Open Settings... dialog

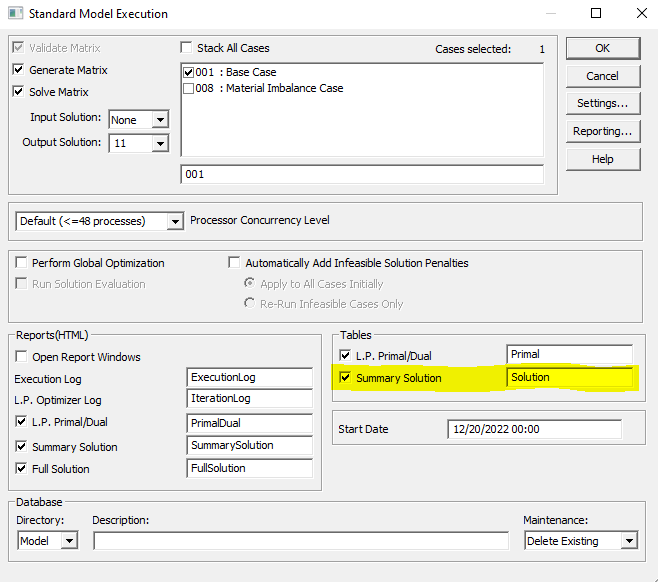pos(602,103)
